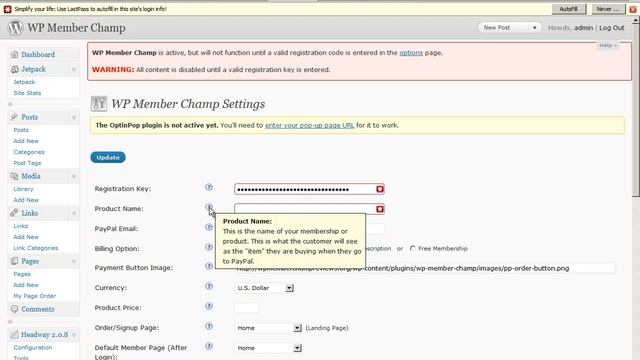Click Add New under Posts
This screenshot has height=360, width=640.
coord(26,141)
